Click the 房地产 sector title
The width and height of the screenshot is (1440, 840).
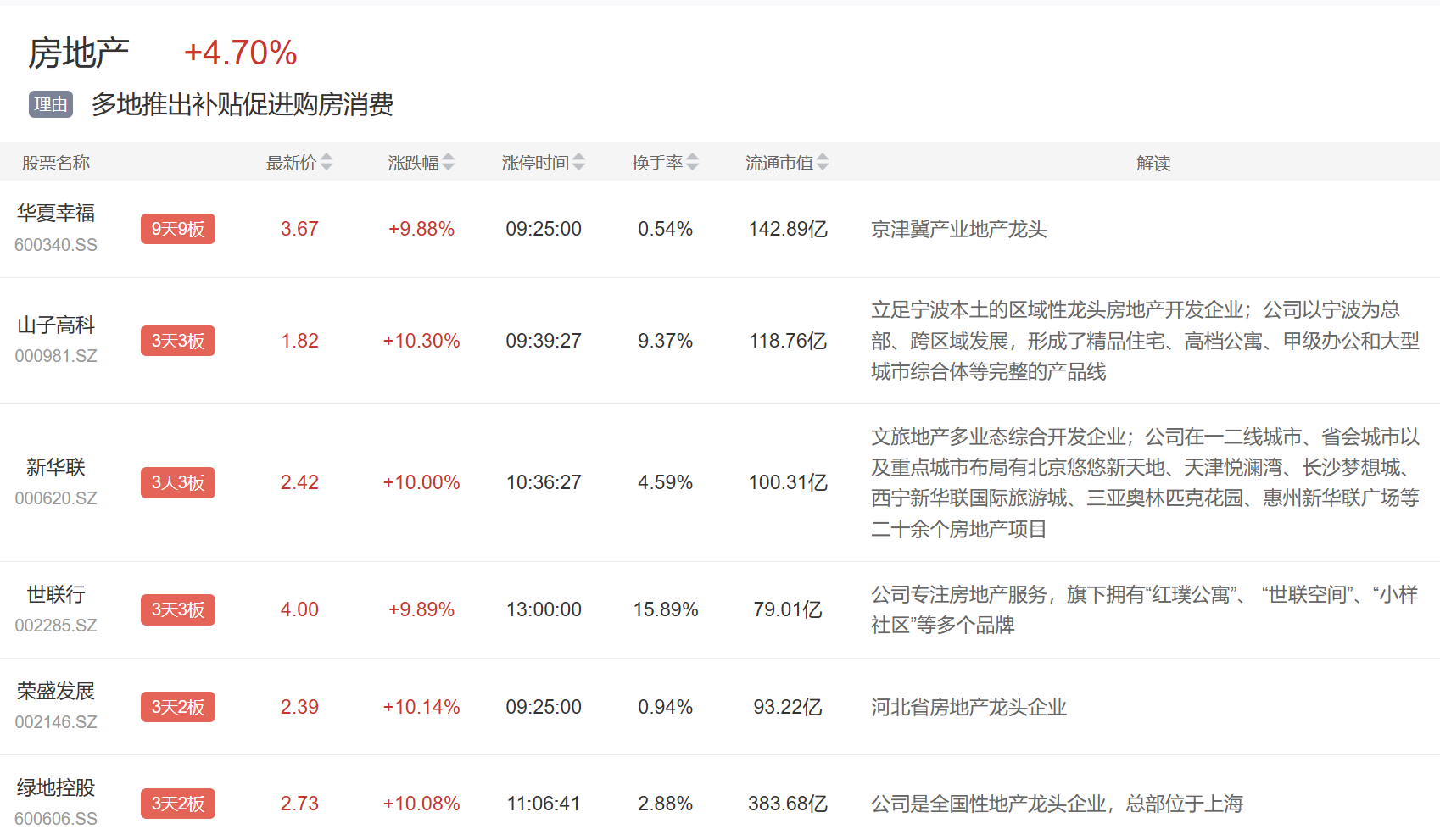click(x=79, y=53)
